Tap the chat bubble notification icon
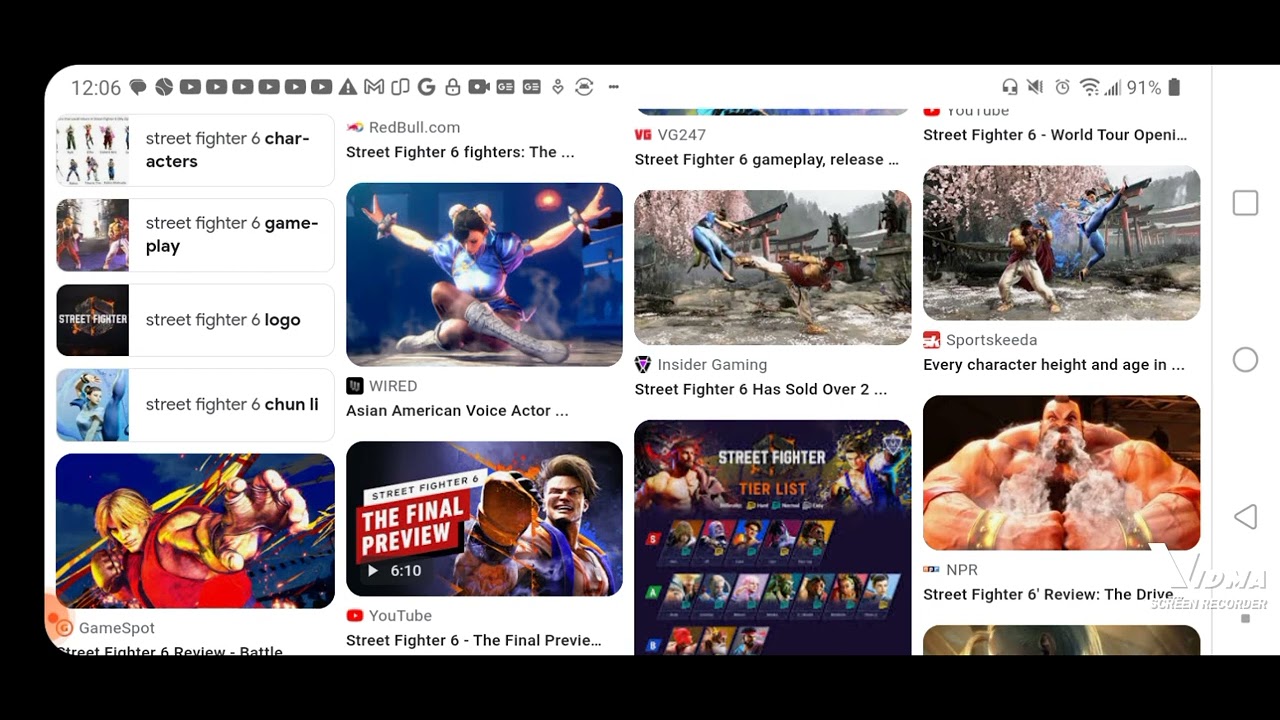This screenshot has height=720, width=1280. (138, 87)
